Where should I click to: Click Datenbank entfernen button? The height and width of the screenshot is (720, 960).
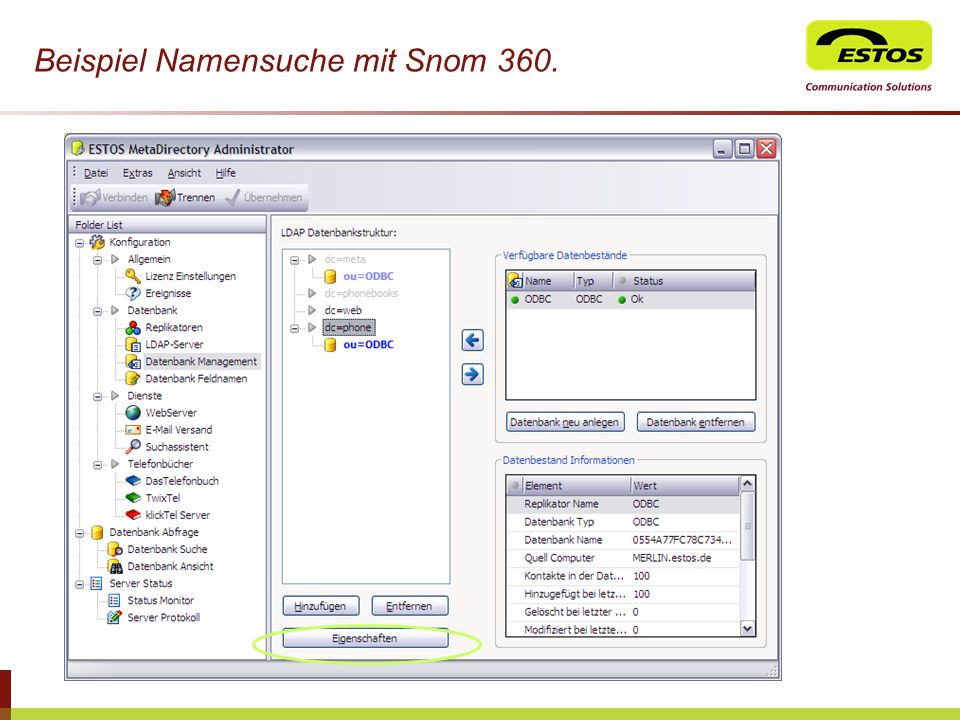[x=696, y=422]
